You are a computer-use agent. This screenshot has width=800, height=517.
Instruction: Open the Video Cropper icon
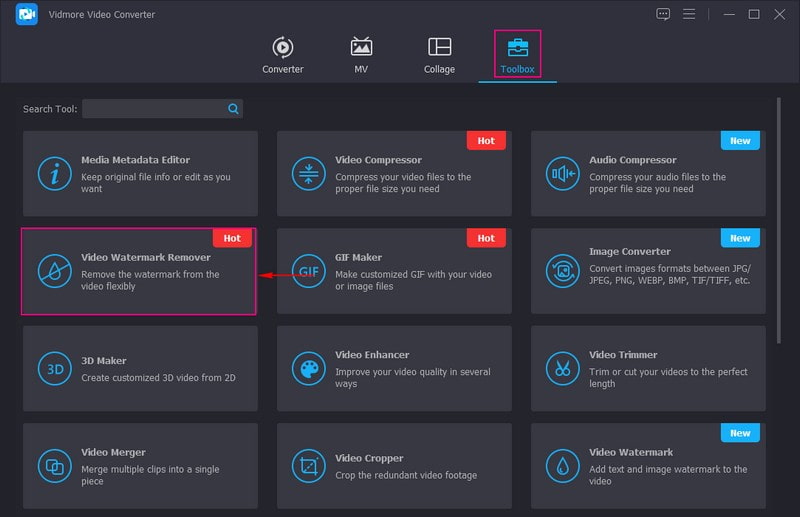point(308,465)
